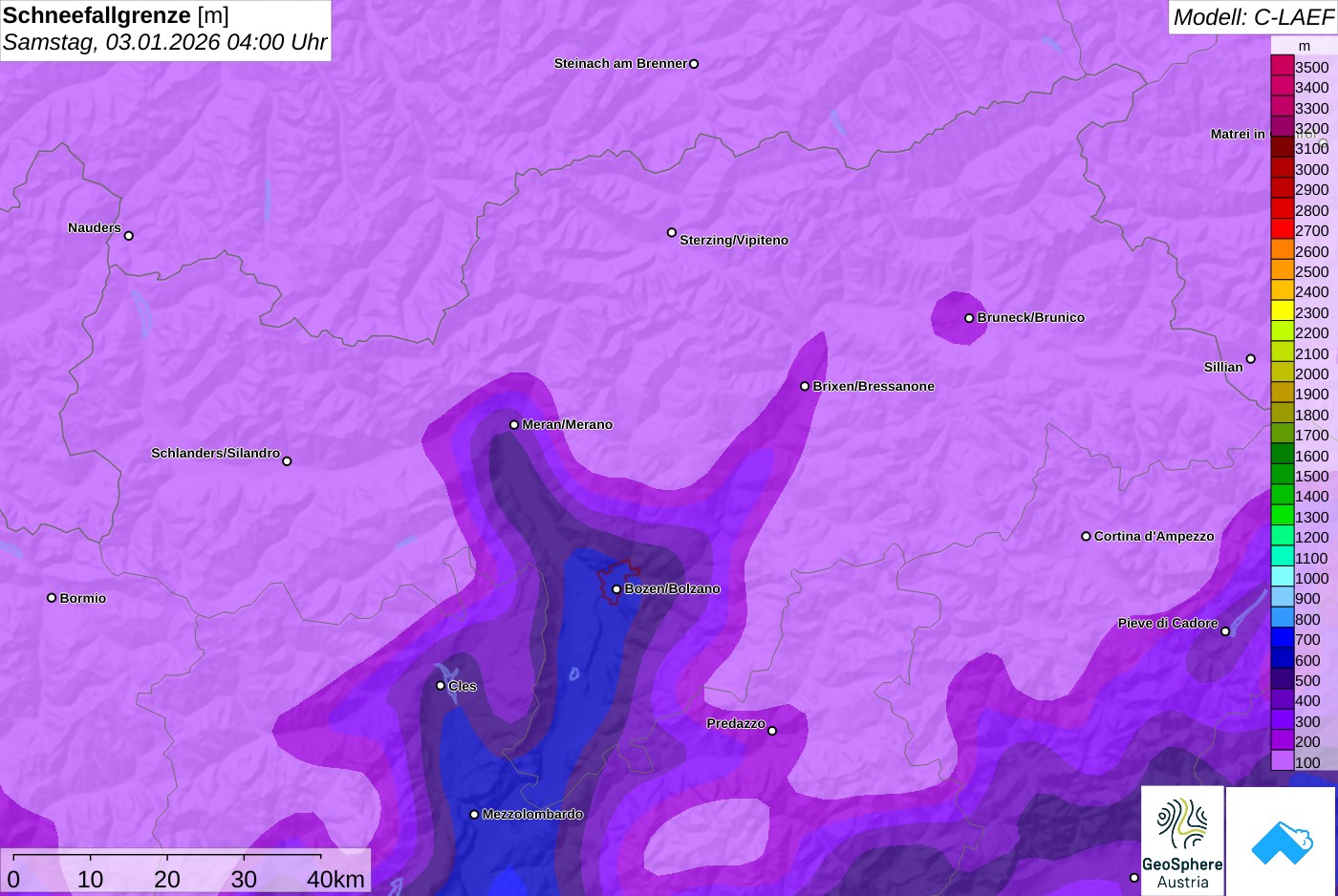Click the Brixen/Bressanone label text
Image resolution: width=1338 pixels, height=896 pixels.
coord(874,387)
